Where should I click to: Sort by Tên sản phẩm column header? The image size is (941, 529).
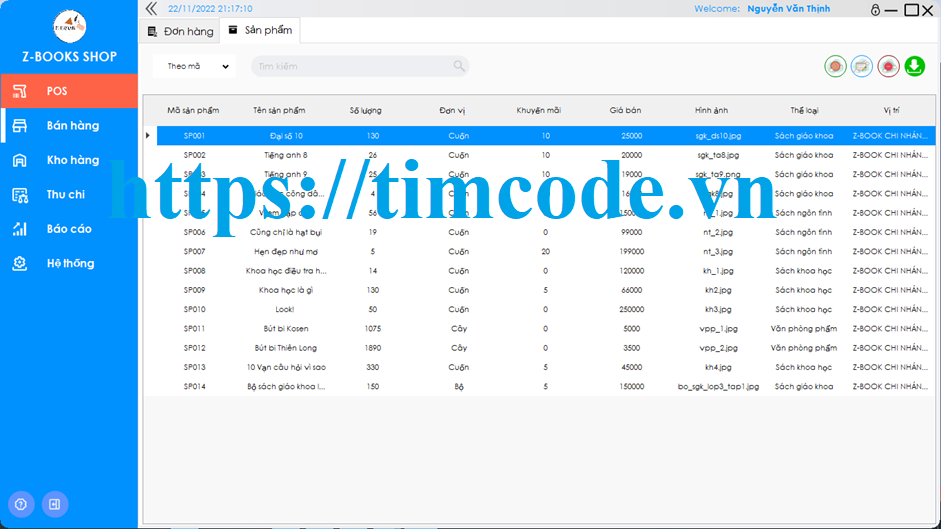click(x=279, y=110)
